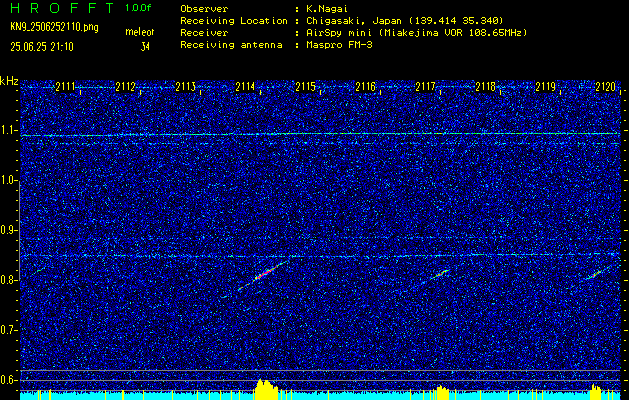The width and height of the screenshot is (629, 400).
Task: Click time marker 2119
Action: click(x=546, y=86)
